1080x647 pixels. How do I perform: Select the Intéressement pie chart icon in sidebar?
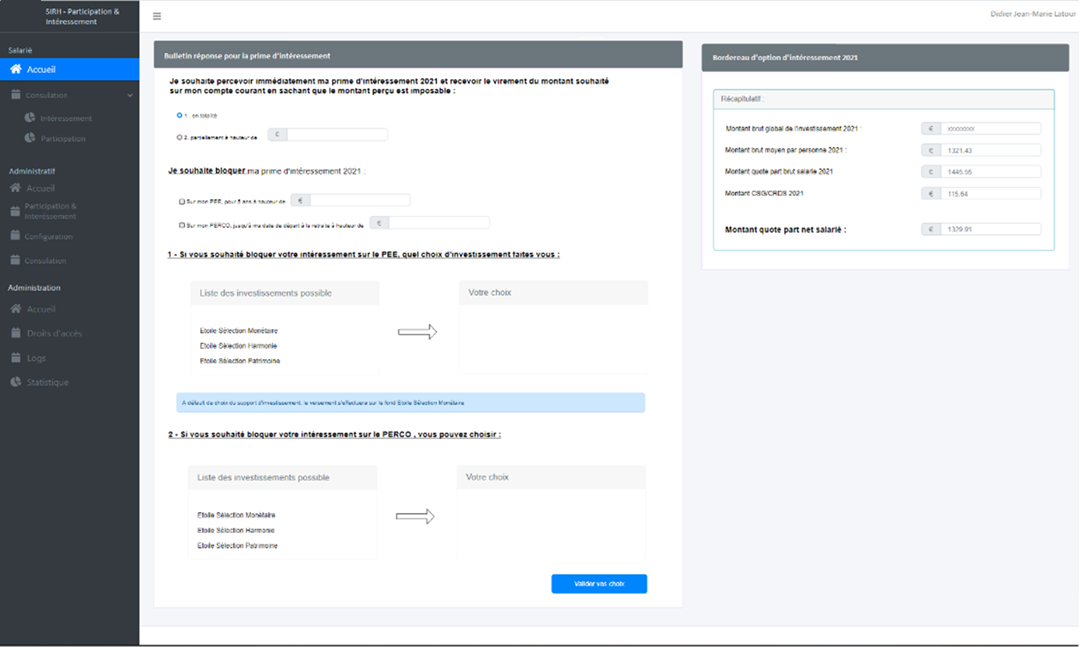tap(32, 118)
